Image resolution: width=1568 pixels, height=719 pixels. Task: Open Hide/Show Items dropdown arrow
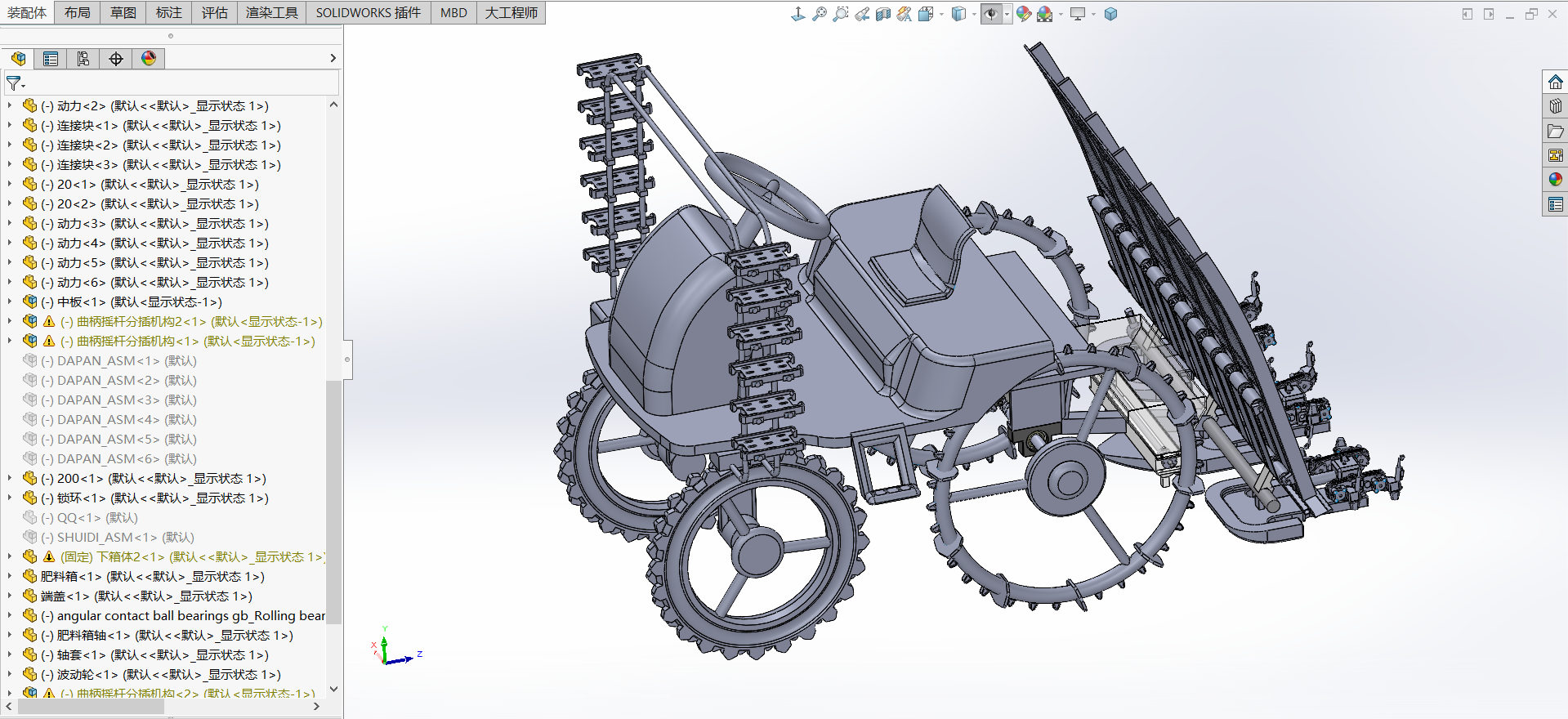pyautogui.click(x=1007, y=14)
